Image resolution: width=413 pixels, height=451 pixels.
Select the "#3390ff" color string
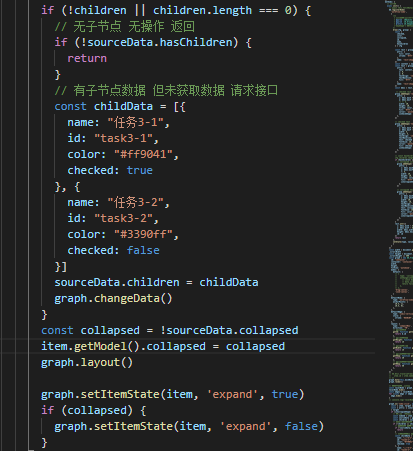tap(146, 234)
